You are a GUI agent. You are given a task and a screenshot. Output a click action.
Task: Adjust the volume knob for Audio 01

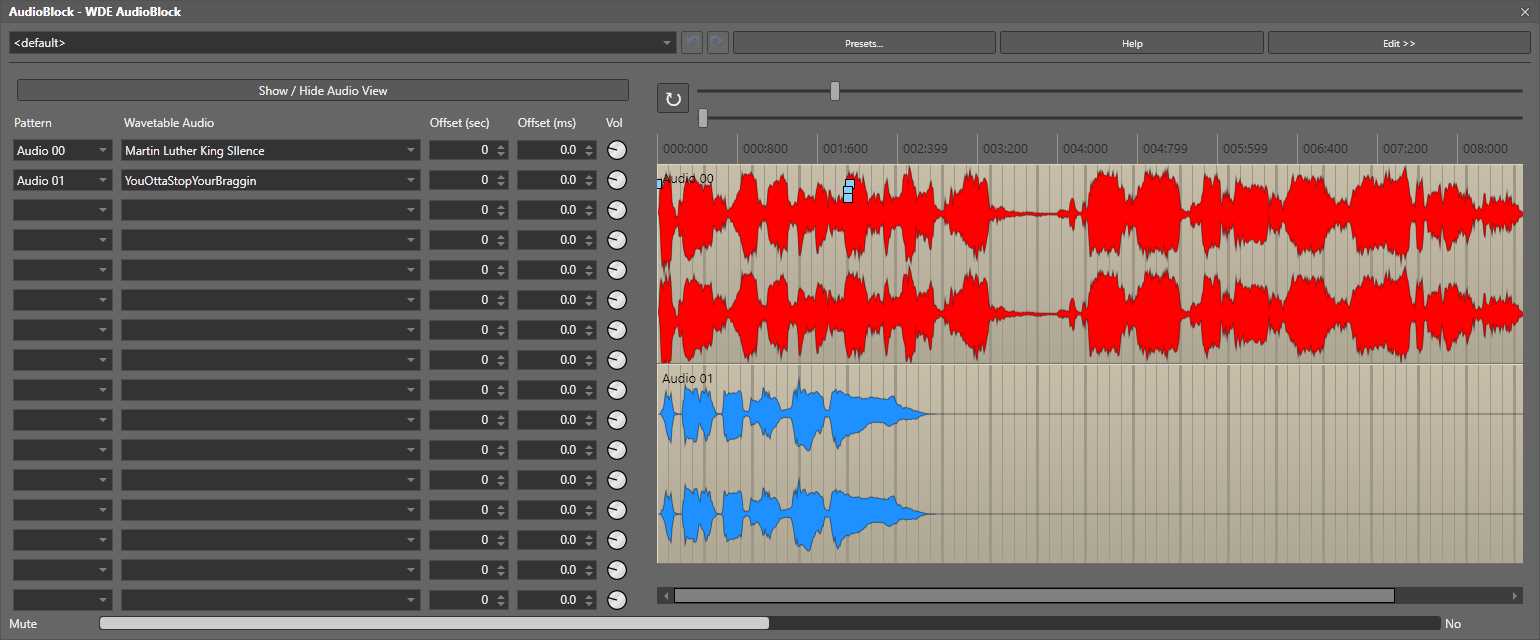(x=616, y=179)
